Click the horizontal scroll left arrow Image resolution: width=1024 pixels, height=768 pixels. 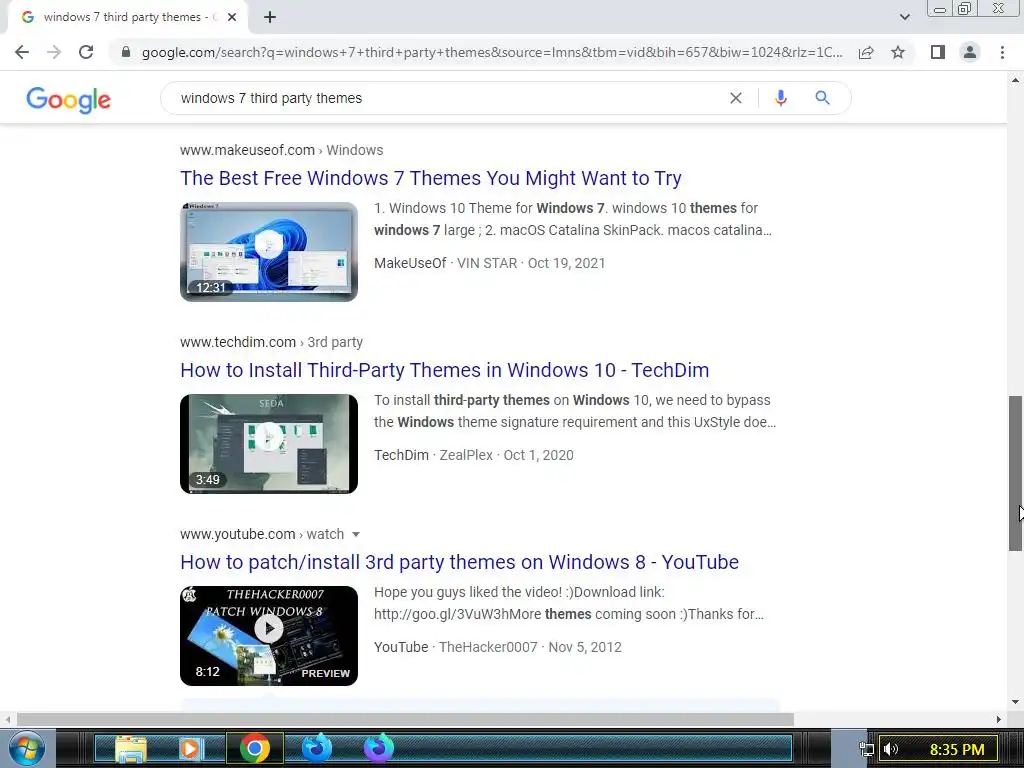point(8,719)
